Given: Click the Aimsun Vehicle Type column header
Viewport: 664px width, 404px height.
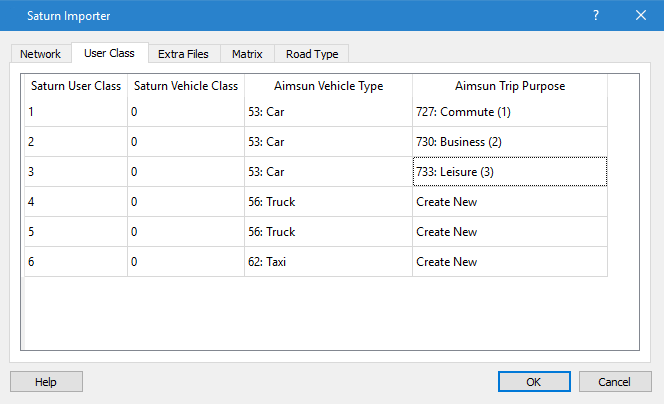Looking at the screenshot, I should (328, 86).
